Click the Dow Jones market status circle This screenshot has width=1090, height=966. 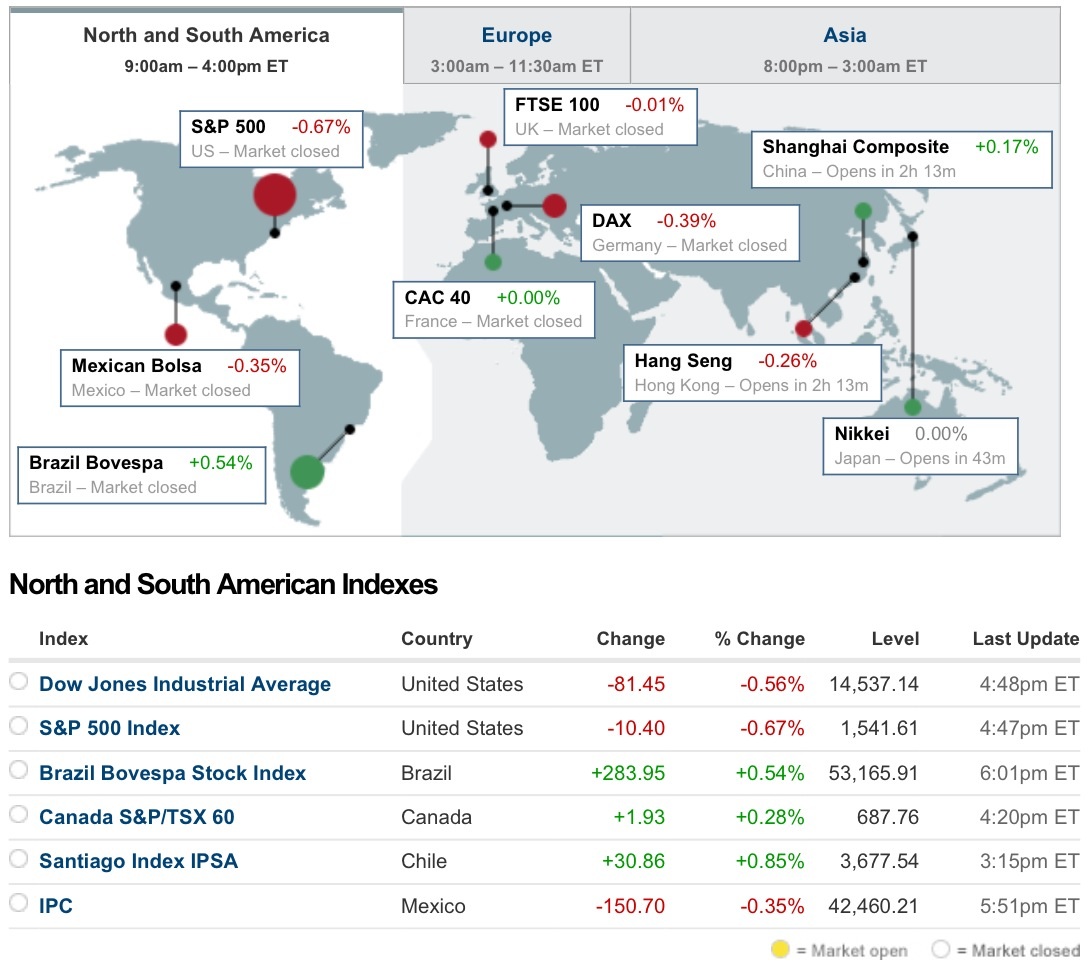click(x=19, y=681)
